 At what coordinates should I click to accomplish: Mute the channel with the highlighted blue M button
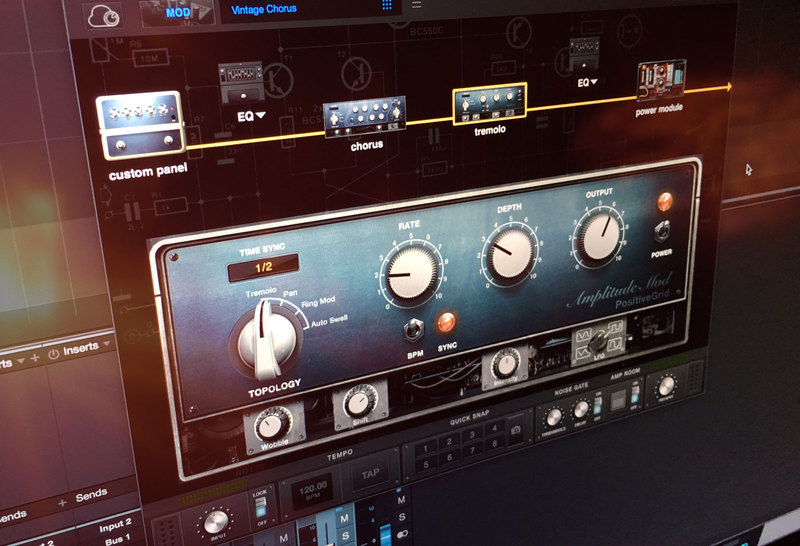click(x=344, y=518)
